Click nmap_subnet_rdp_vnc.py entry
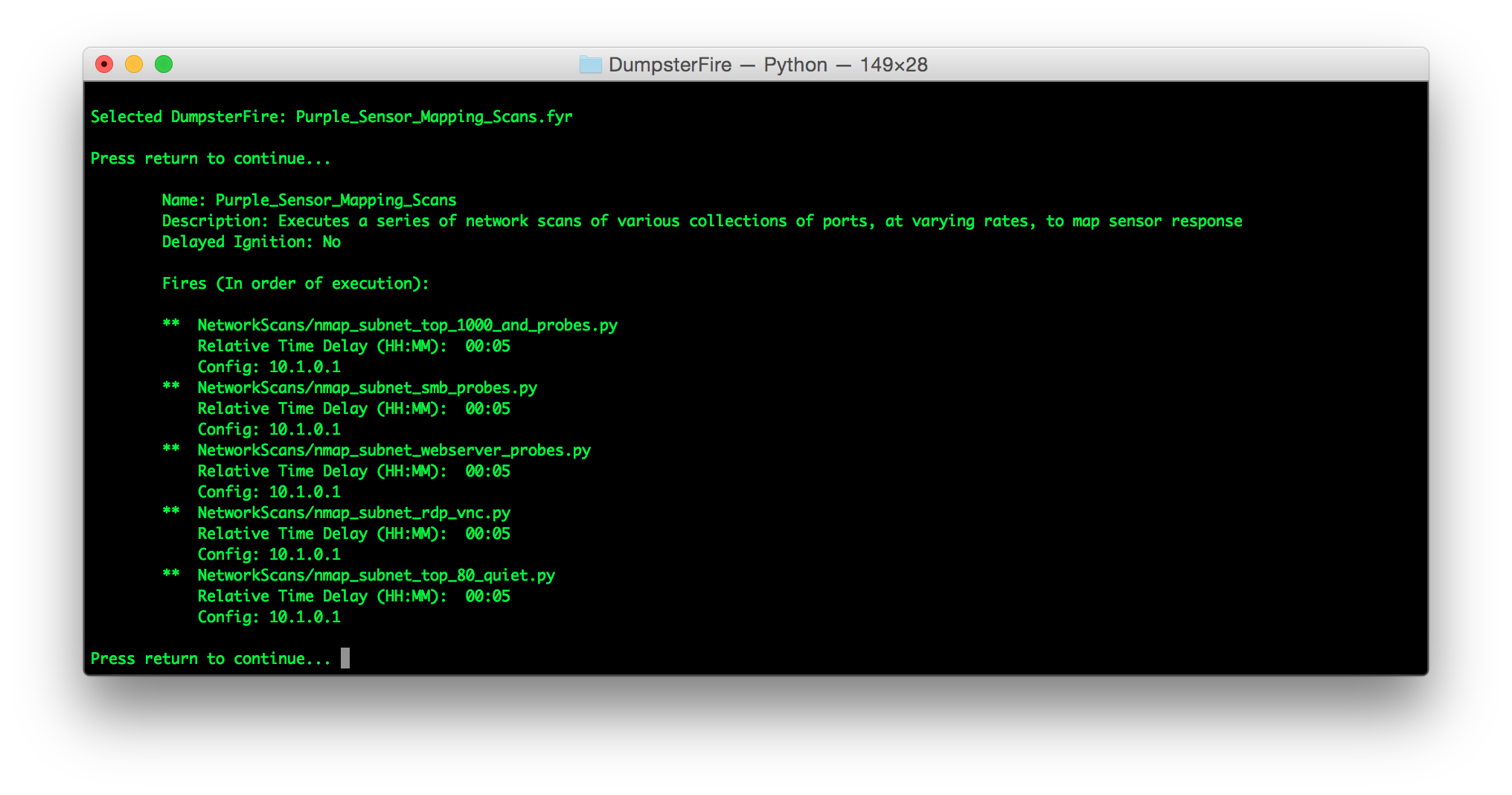Image resolution: width=1512 pixels, height=795 pixels. click(354, 513)
